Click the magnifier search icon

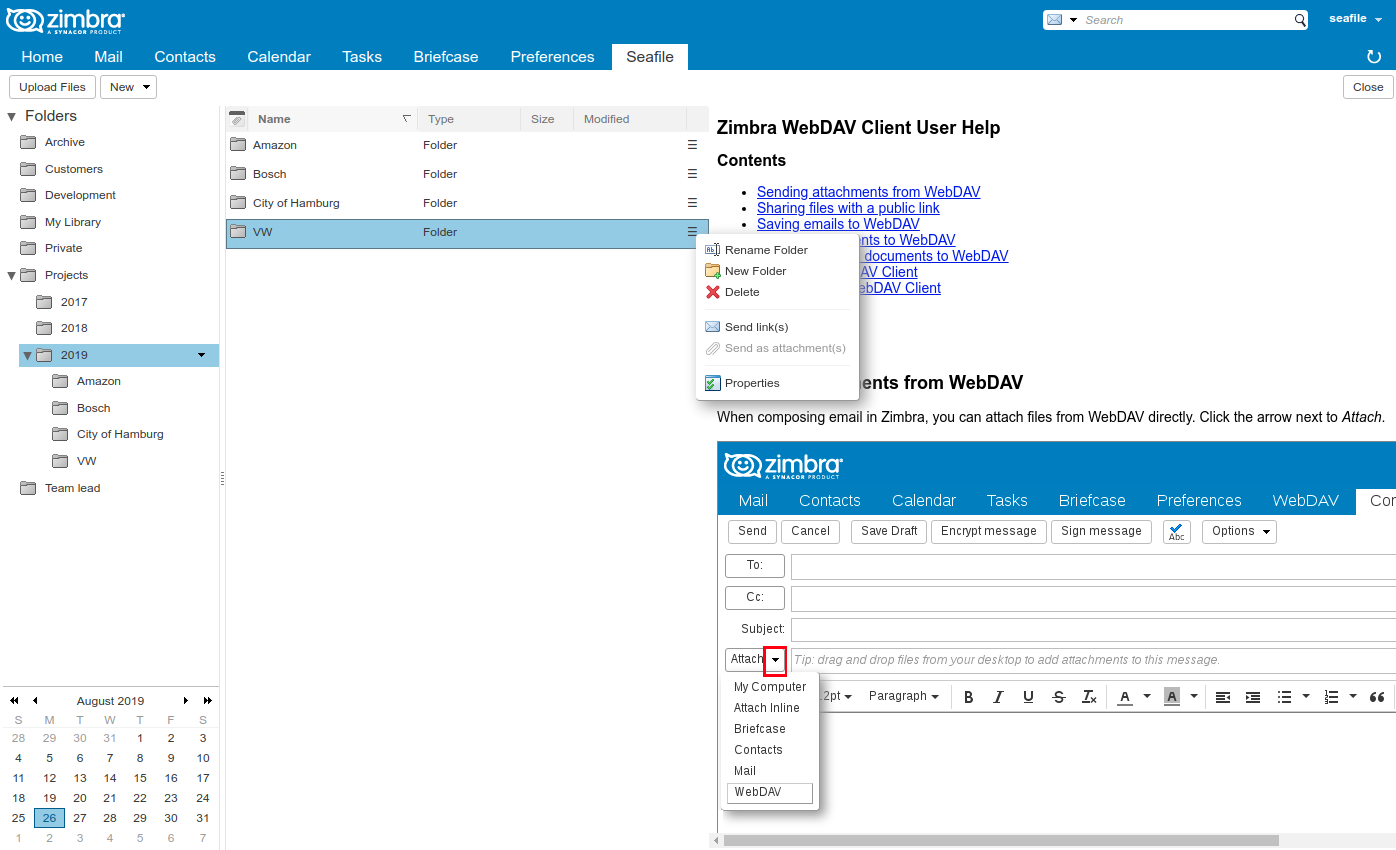[1300, 20]
